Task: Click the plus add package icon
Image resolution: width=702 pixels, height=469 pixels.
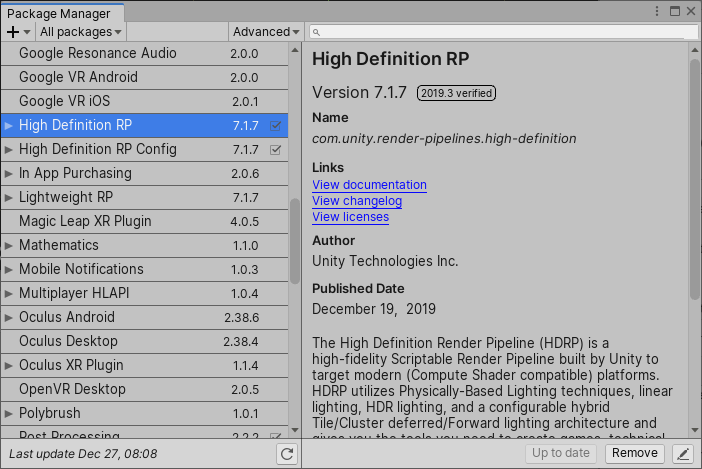Action: (13, 32)
